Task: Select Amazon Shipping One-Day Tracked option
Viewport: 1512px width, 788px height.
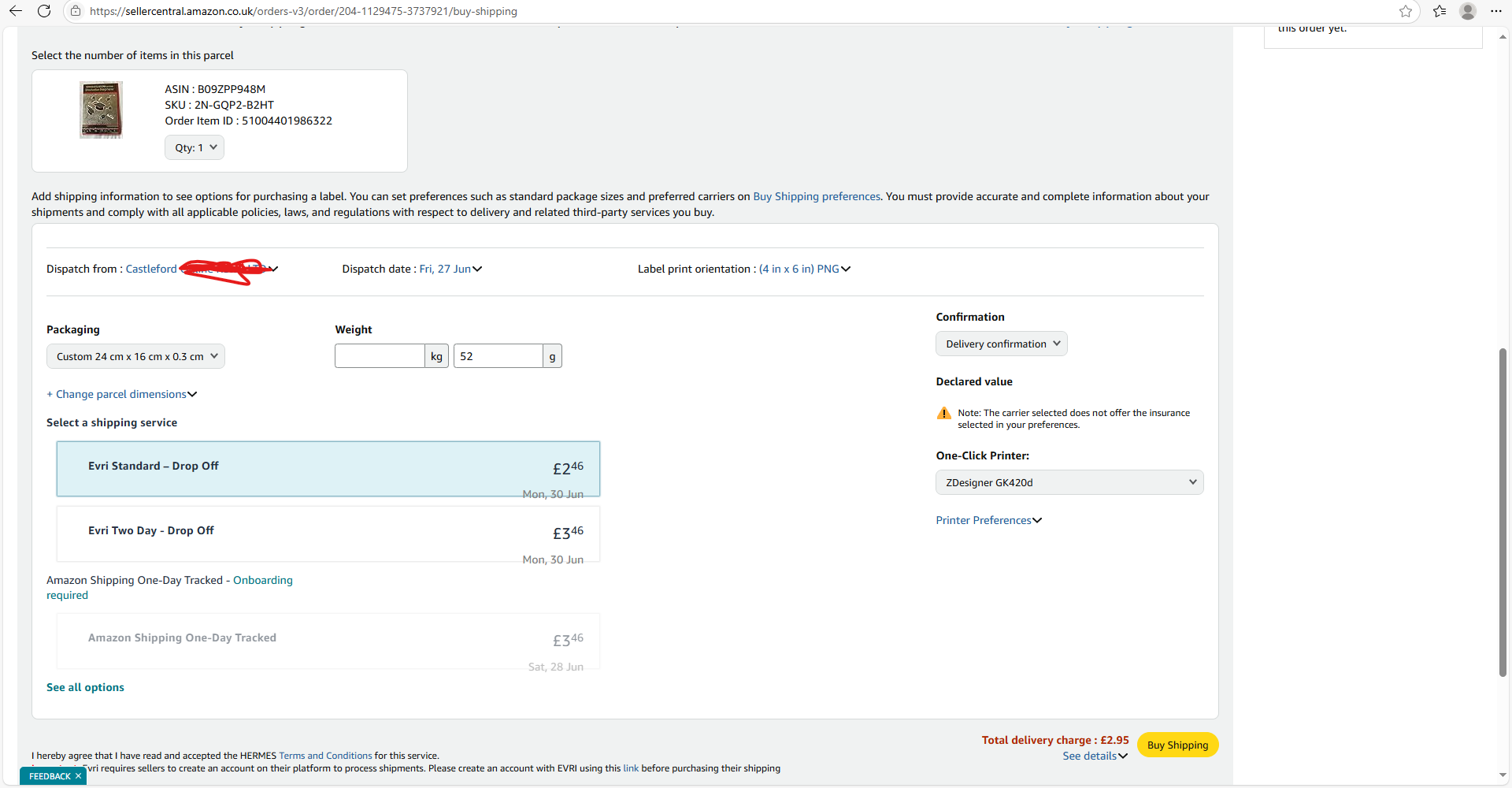Action: 328,641
